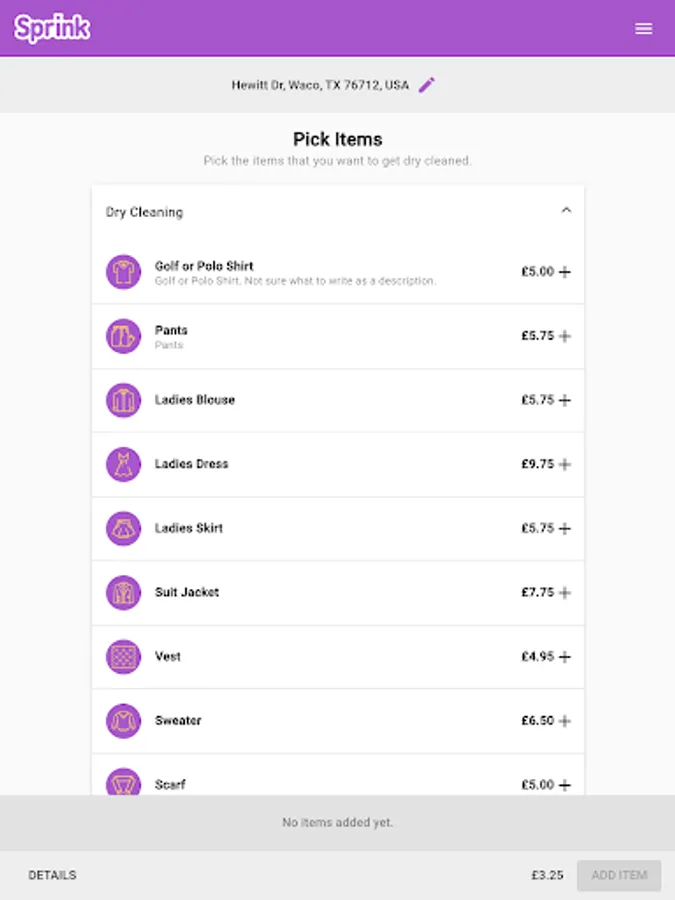
Task: Collapse the Dry Cleaning section
Action: (566, 211)
